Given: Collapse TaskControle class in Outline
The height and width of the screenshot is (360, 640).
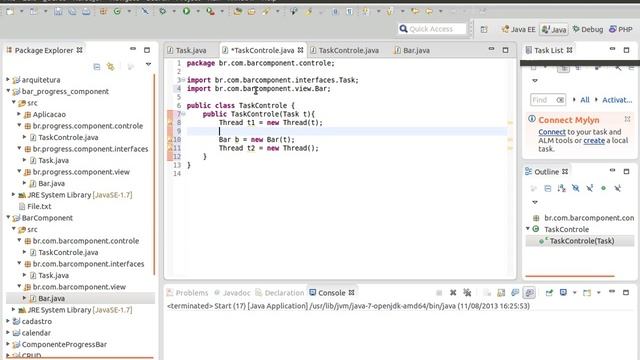Looking at the screenshot, I should tap(528, 229).
